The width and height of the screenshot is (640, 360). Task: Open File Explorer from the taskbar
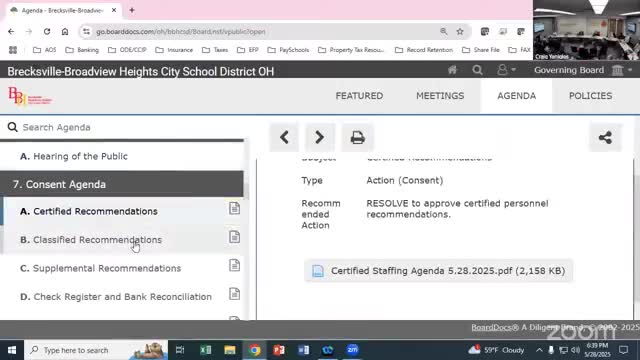click(230, 350)
